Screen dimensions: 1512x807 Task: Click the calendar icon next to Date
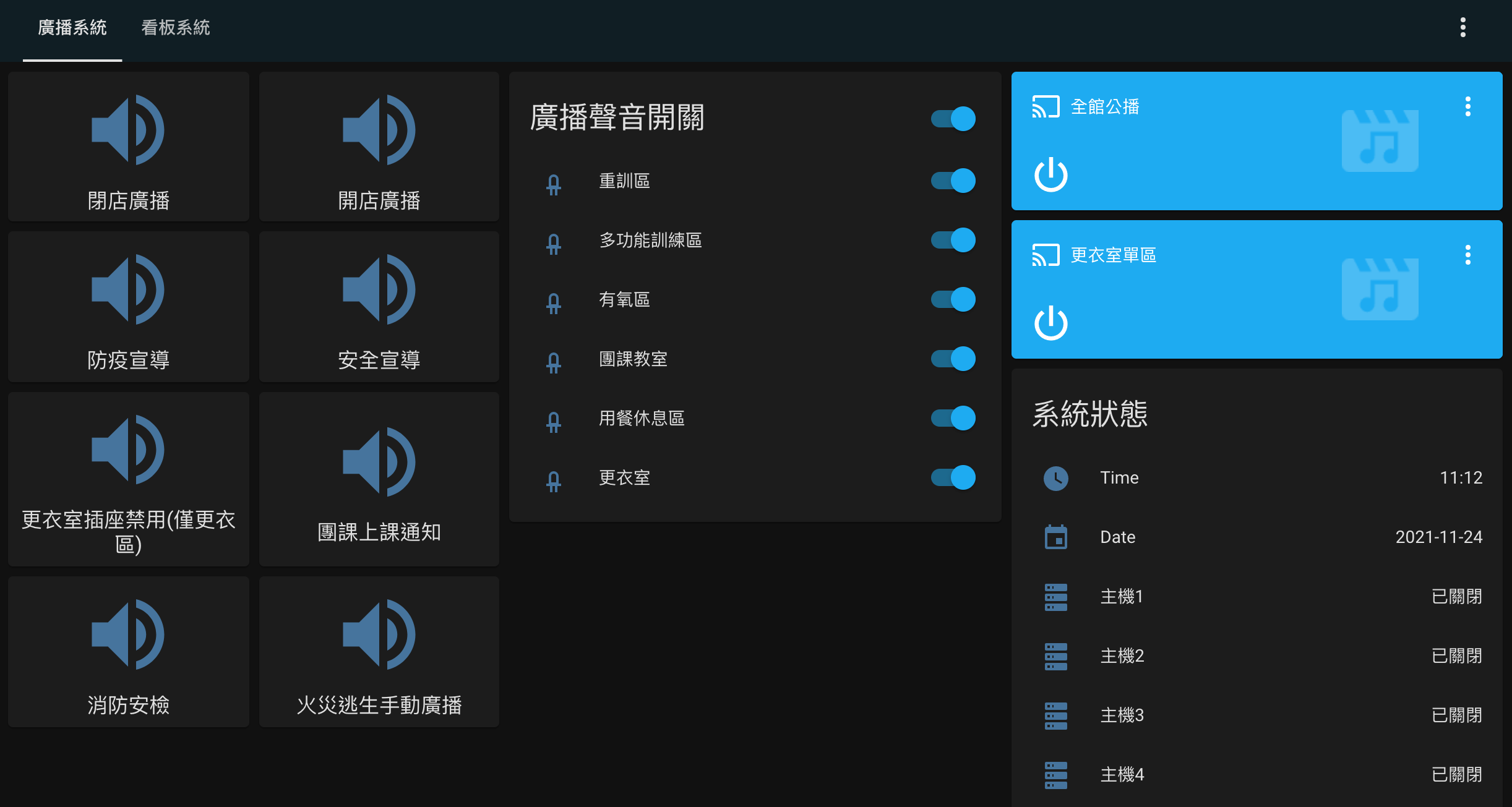click(x=1056, y=537)
